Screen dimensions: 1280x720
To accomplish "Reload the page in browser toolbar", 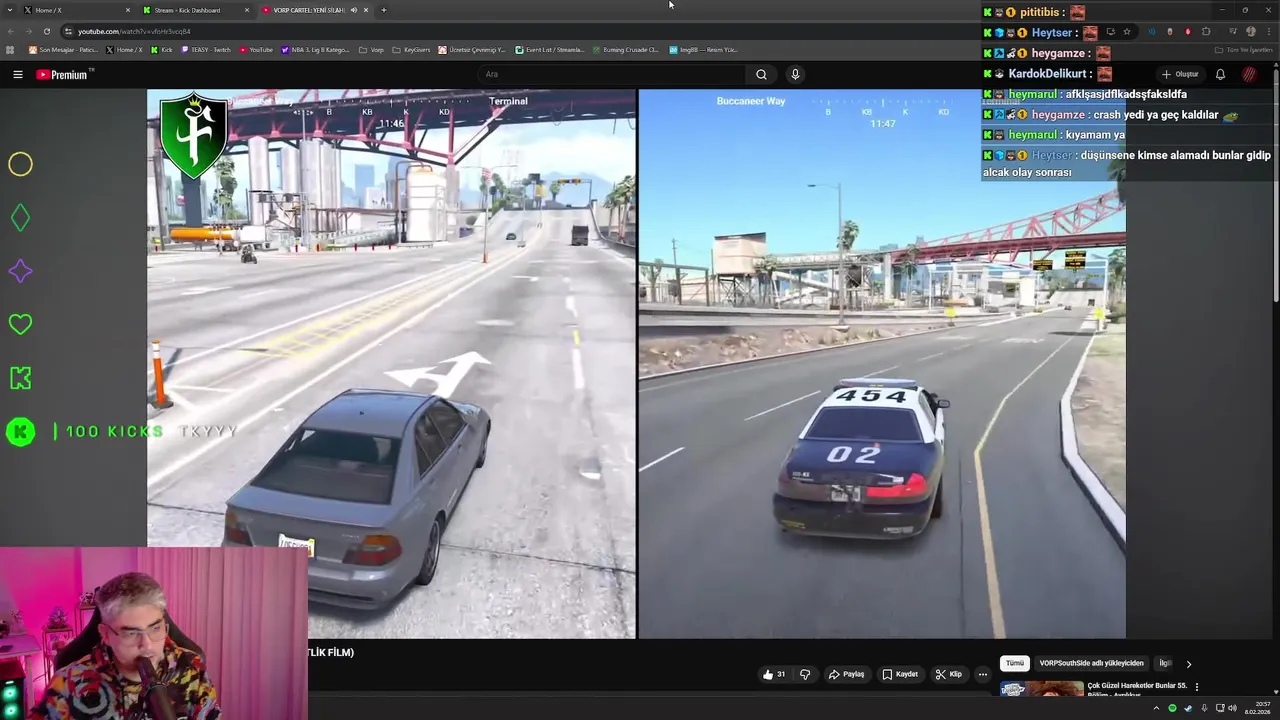I will pos(46,31).
